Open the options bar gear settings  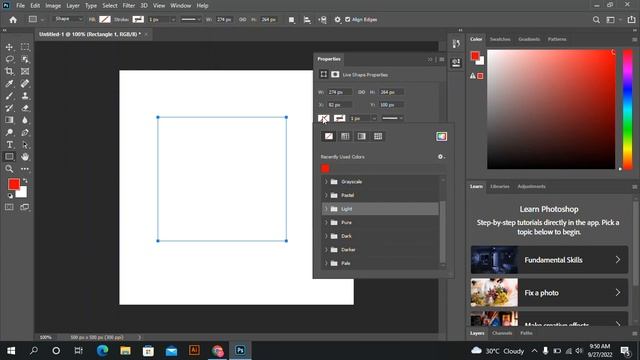point(337,20)
